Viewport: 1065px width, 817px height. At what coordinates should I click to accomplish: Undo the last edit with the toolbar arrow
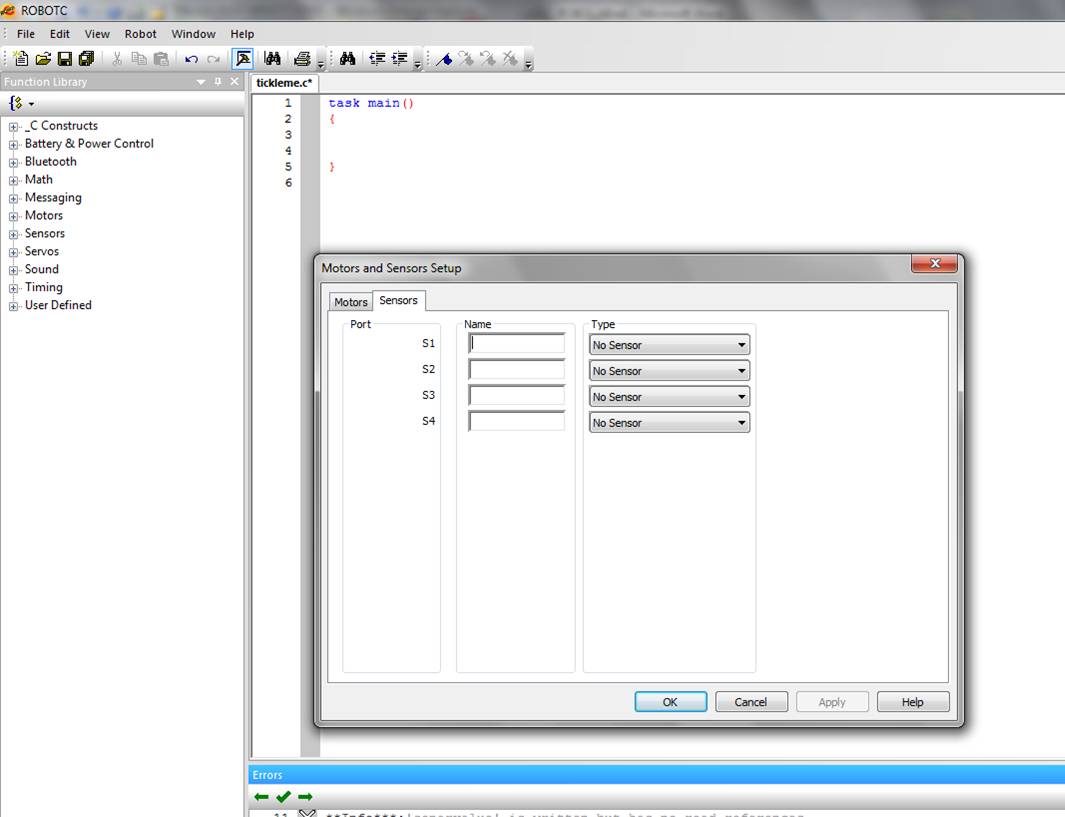pyautogui.click(x=192, y=59)
